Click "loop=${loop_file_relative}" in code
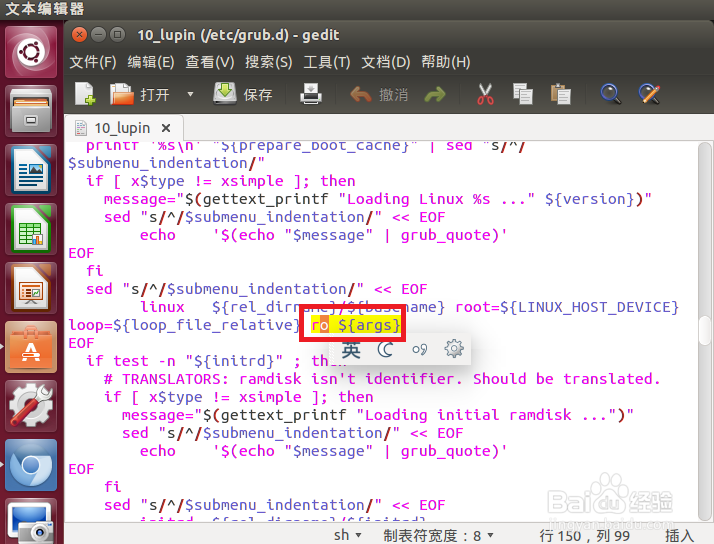 click(x=184, y=325)
